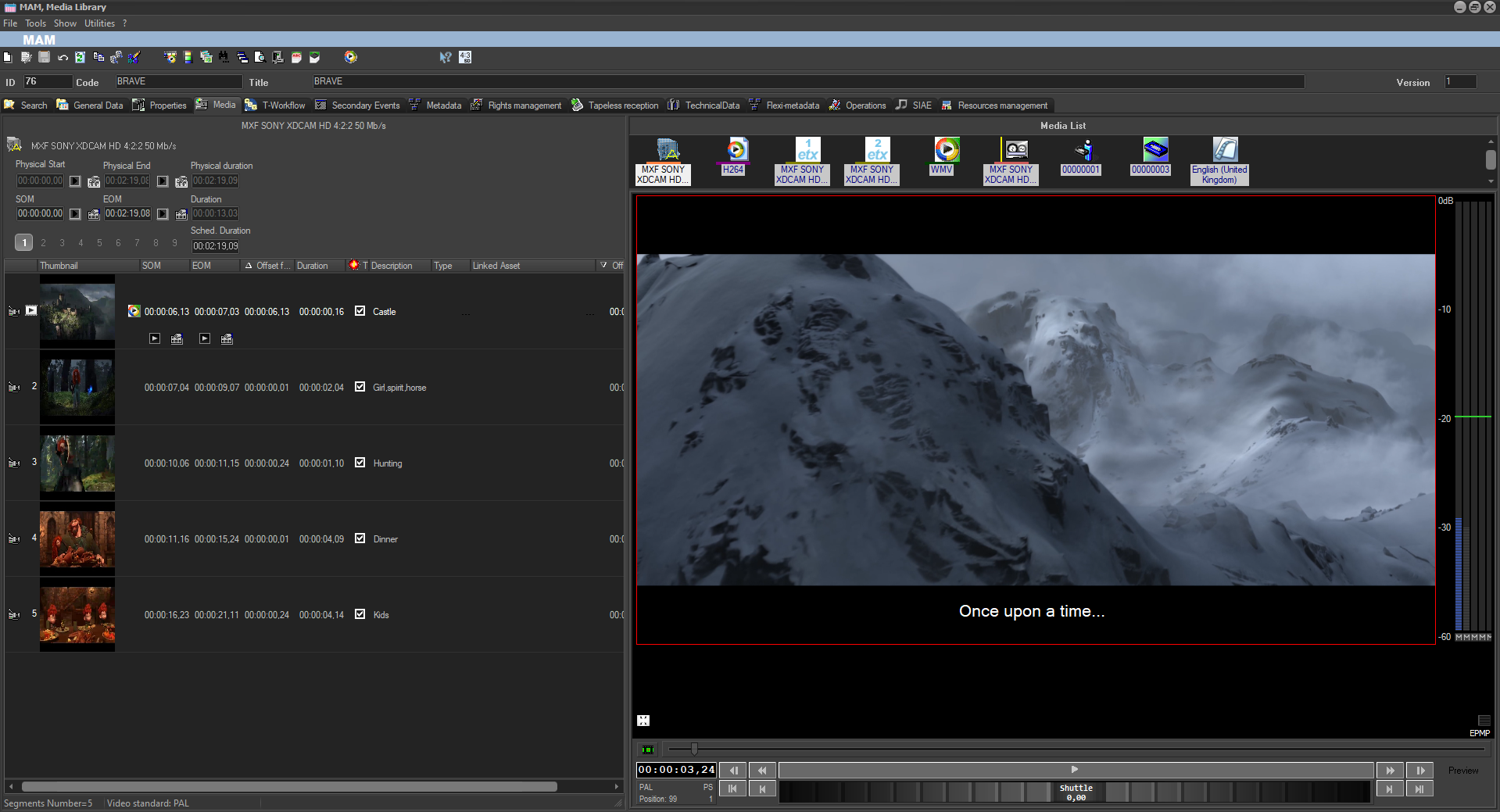Click the Undo arrow toolbar icon

click(63, 57)
